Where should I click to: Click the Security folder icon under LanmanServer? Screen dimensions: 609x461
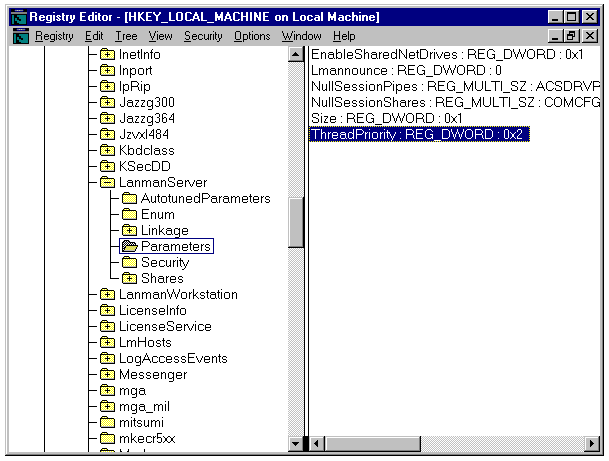coord(128,262)
